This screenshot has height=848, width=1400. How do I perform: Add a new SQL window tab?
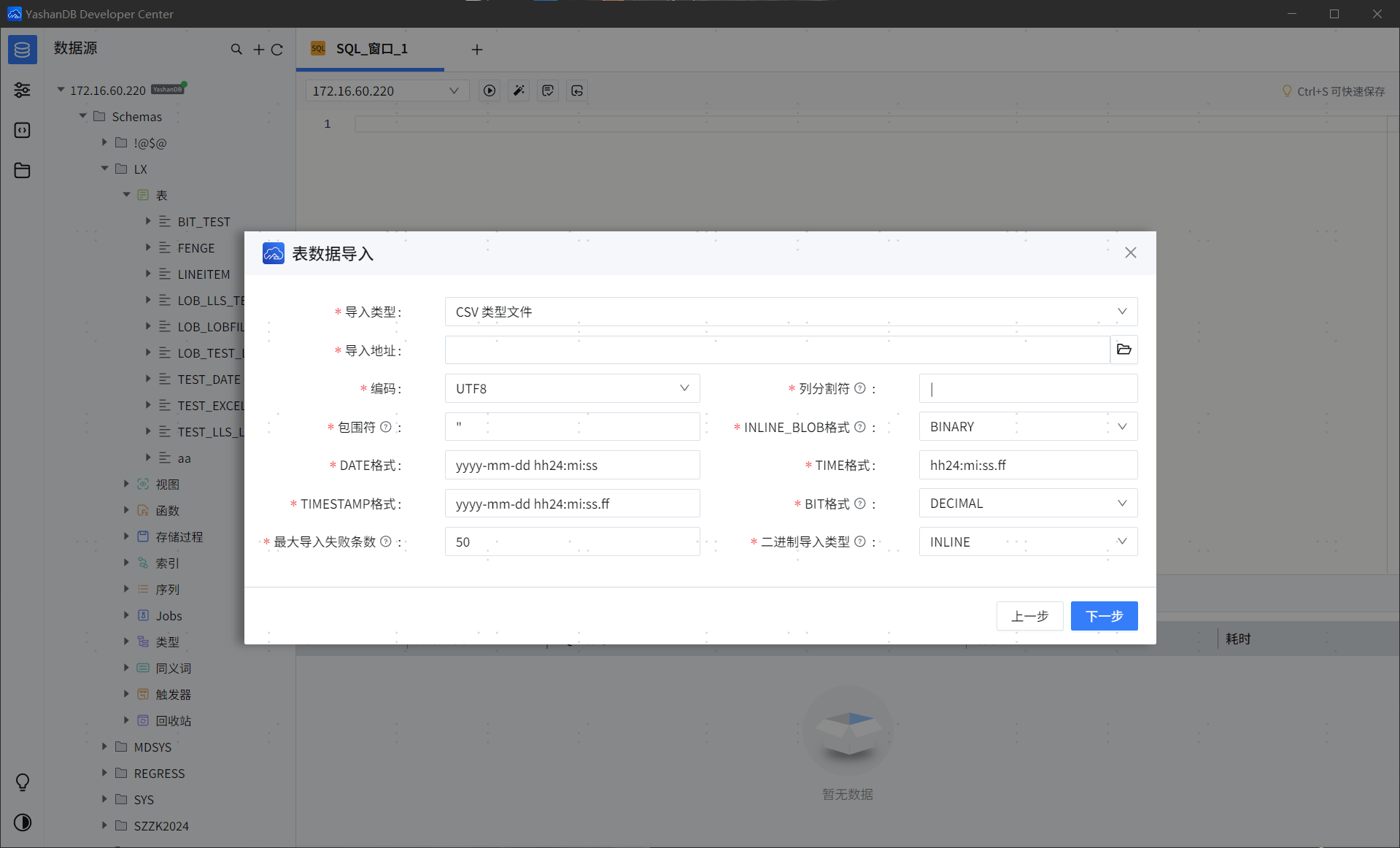[x=477, y=50]
